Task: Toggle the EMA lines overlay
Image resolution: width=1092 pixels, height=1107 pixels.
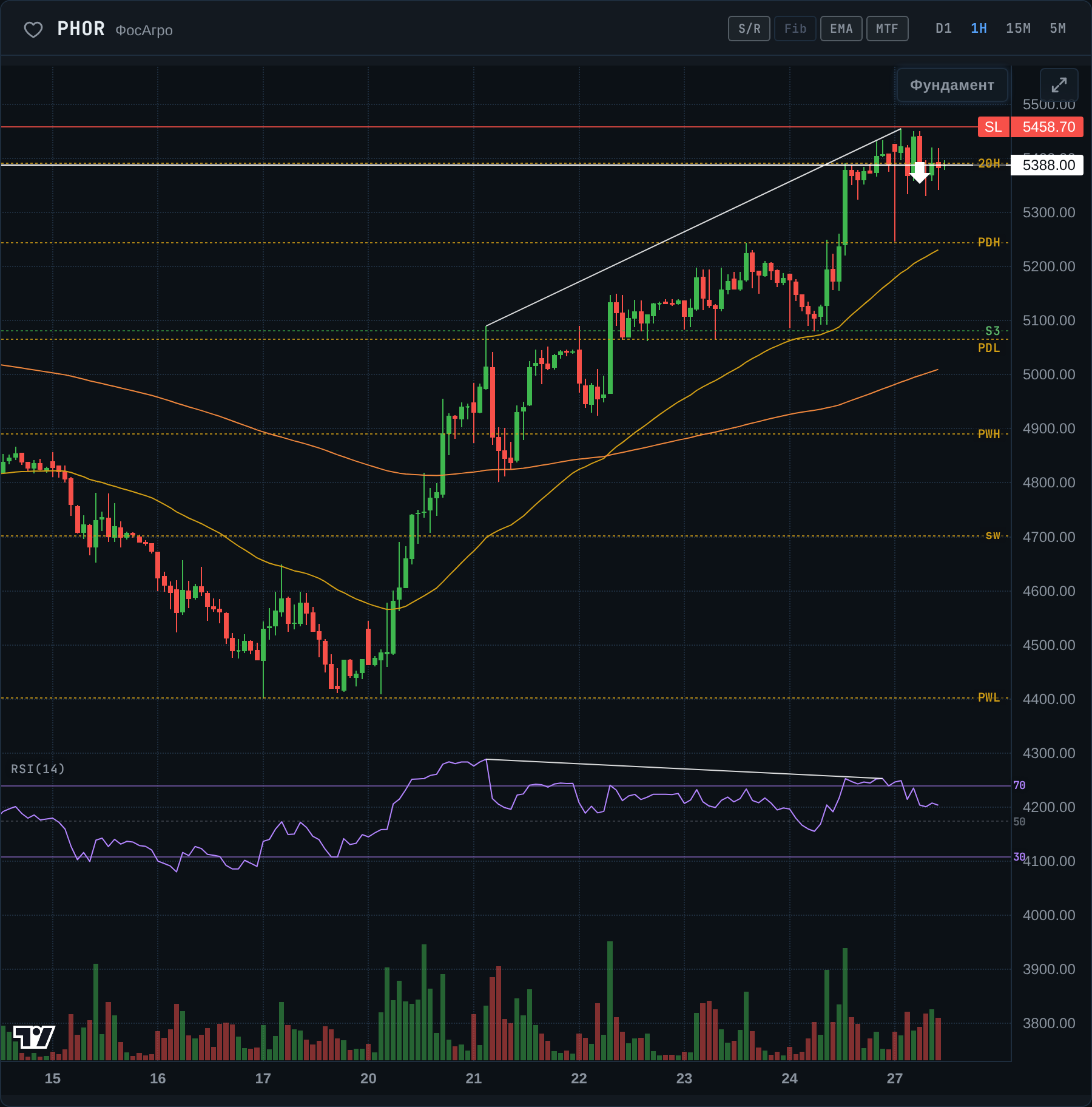Action: coord(841,29)
